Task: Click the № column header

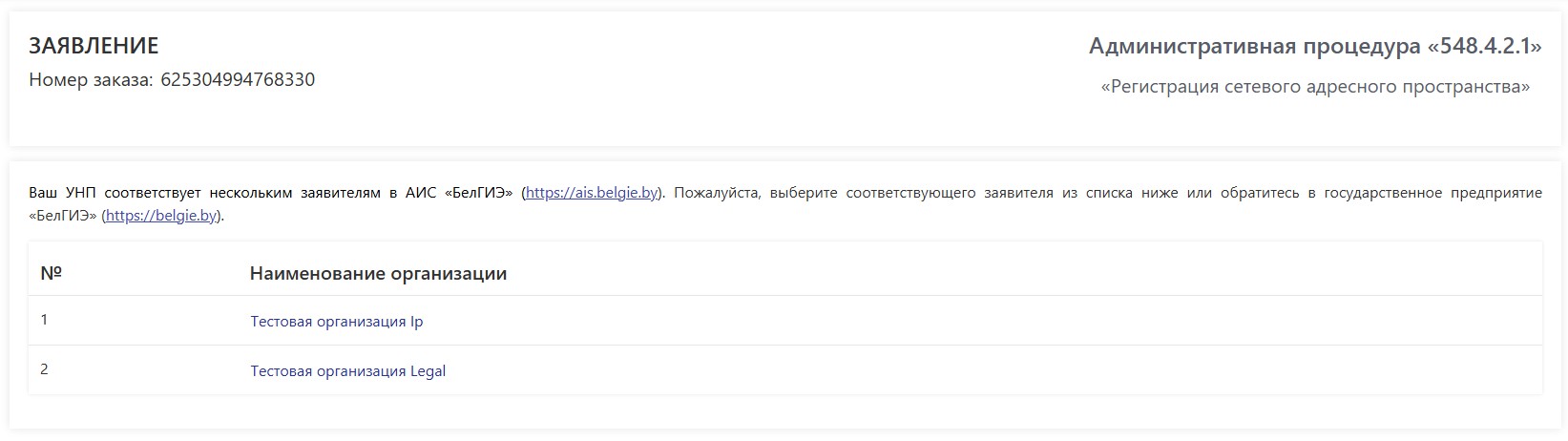Action: (51, 273)
